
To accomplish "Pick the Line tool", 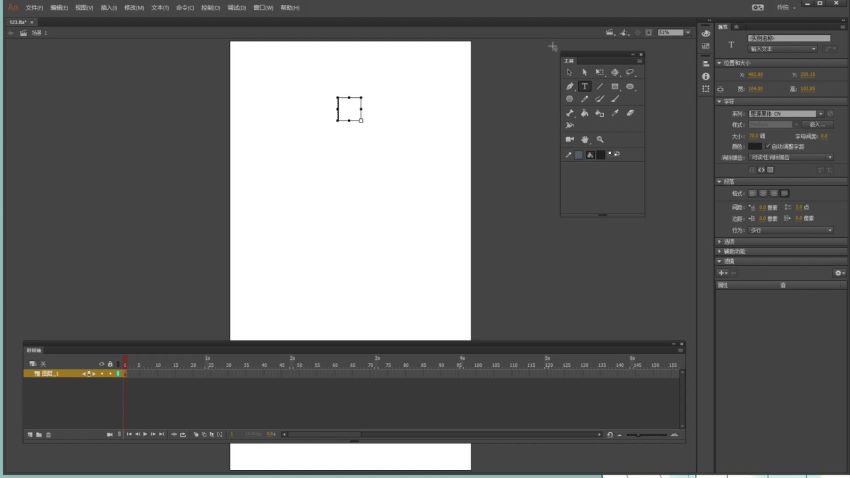I will [x=600, y=86].
